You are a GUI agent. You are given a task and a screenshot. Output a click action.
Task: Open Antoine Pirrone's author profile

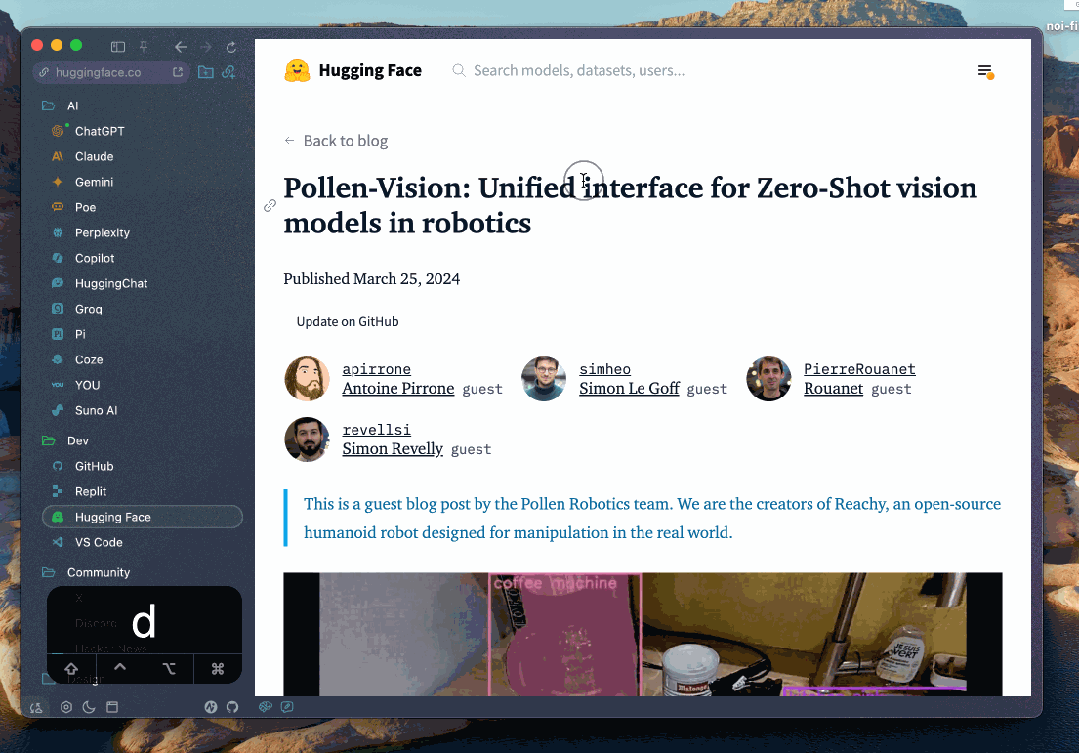coord(398,389)
